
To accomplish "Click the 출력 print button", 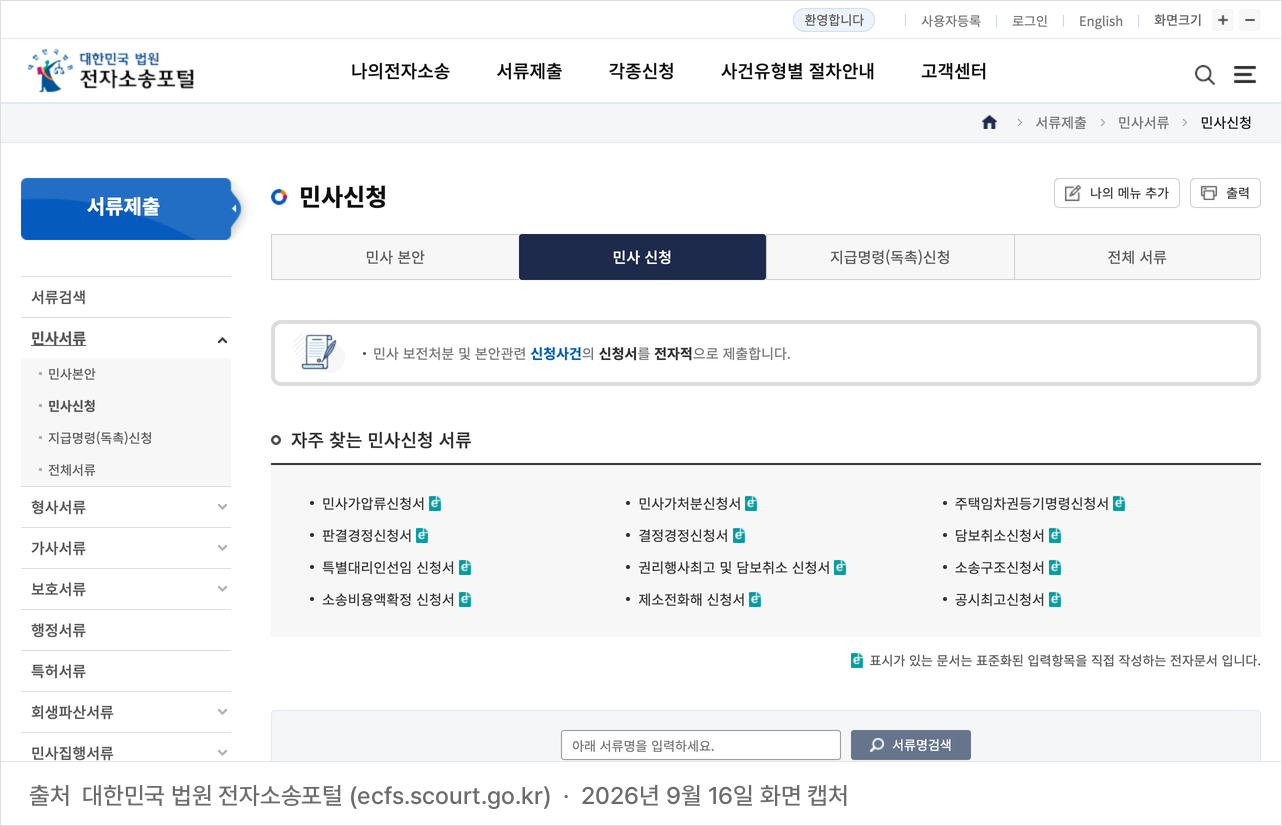I will [x=1225, y=193].
